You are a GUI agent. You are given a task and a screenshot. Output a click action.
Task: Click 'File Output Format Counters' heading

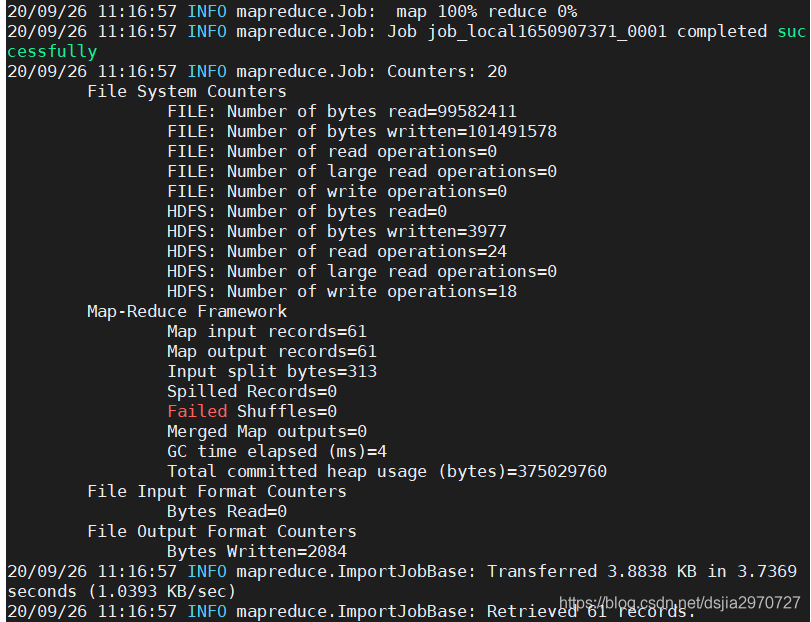222,532
